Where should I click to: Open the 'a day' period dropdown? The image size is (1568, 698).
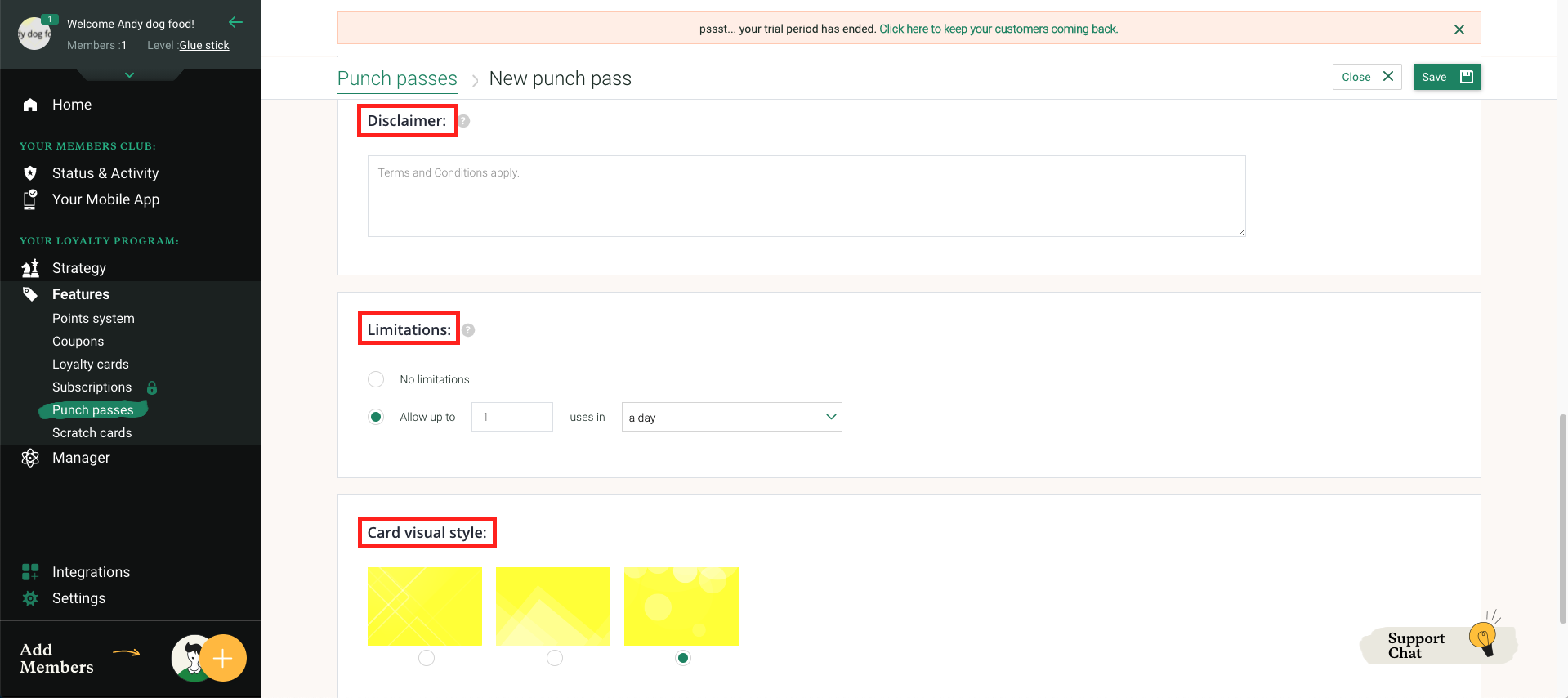pos(731,417)
